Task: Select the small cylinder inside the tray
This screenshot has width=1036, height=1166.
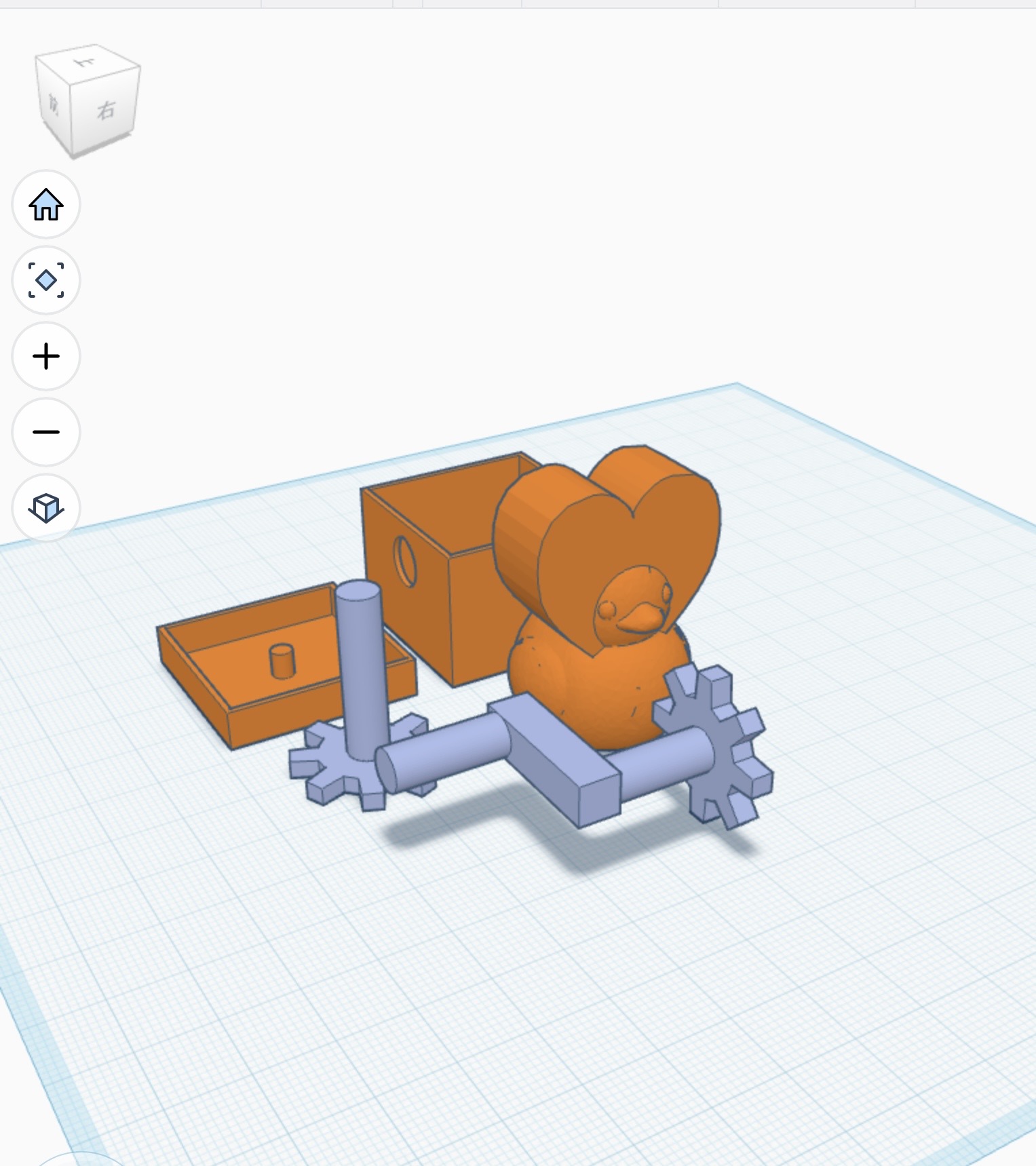Action: 282,661
